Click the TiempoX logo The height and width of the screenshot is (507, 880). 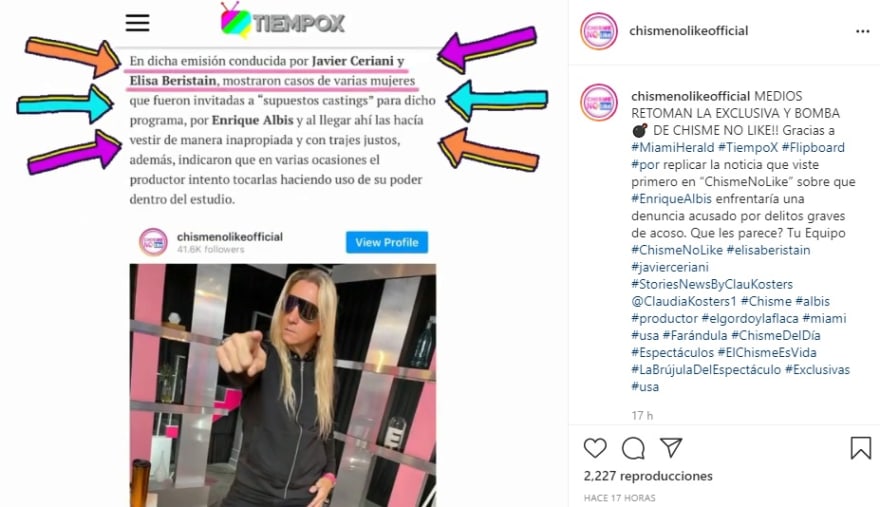[x=282, y=21]
